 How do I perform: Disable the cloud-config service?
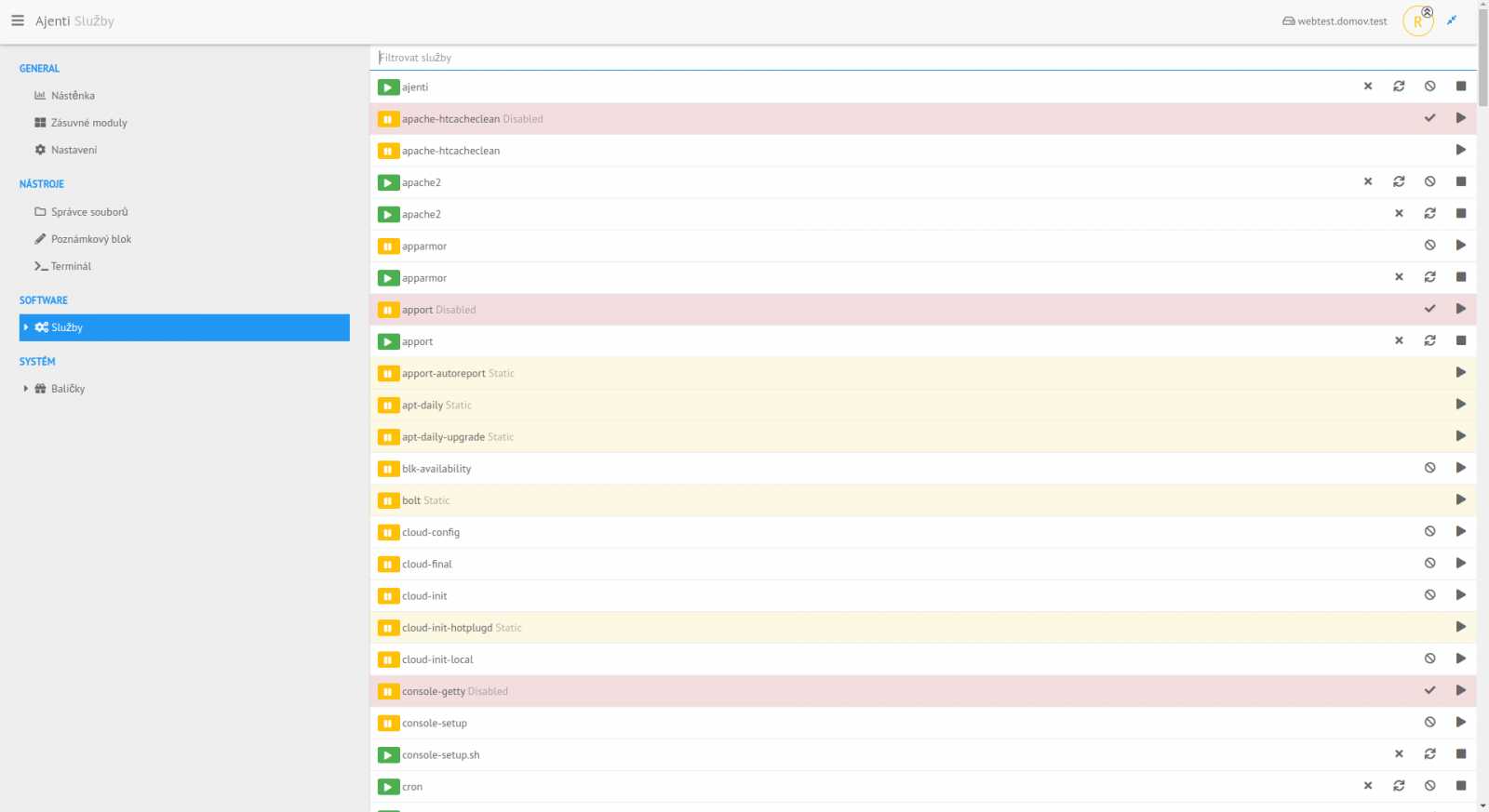(x=1430, y=532)
